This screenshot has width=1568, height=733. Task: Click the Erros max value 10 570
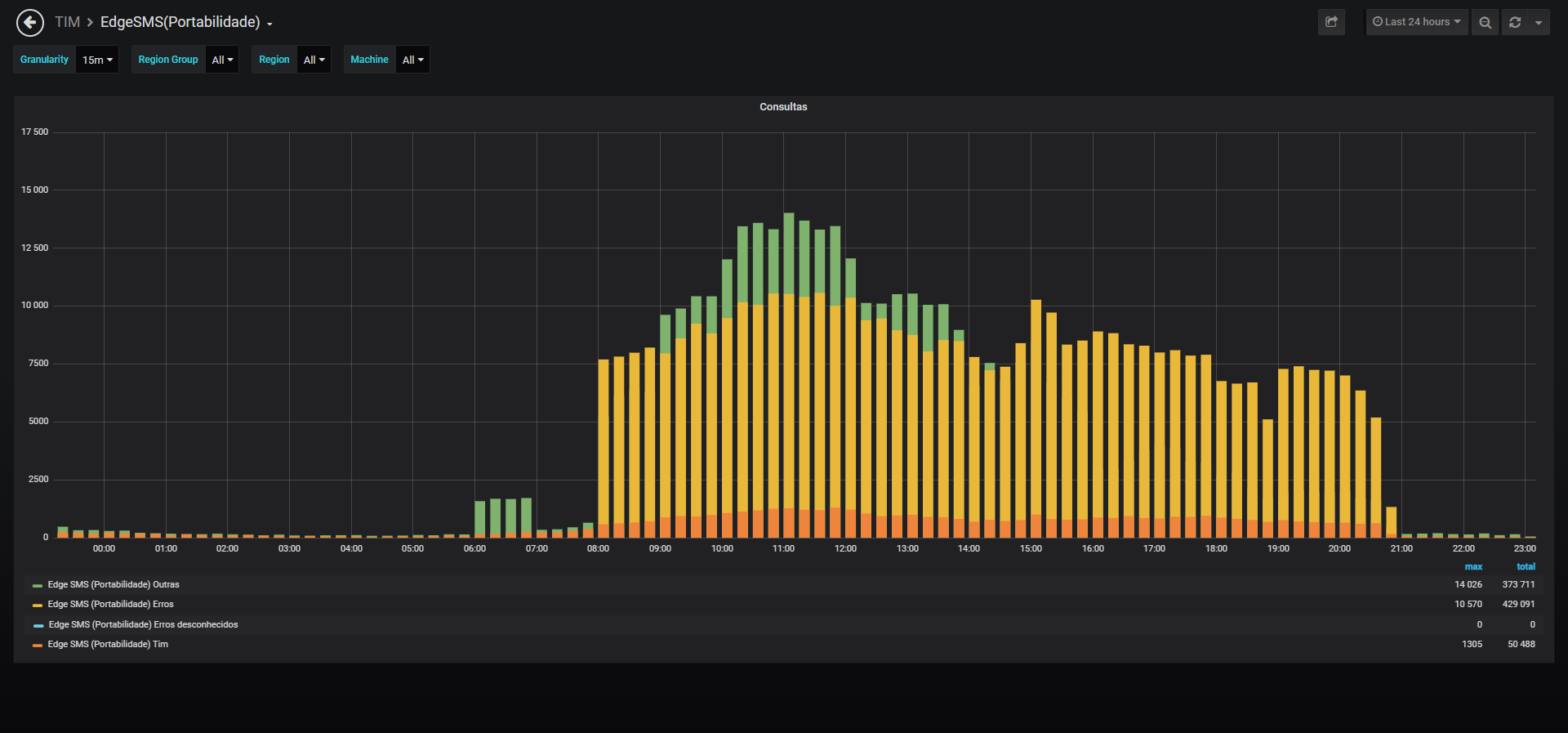click(1468, 605)
